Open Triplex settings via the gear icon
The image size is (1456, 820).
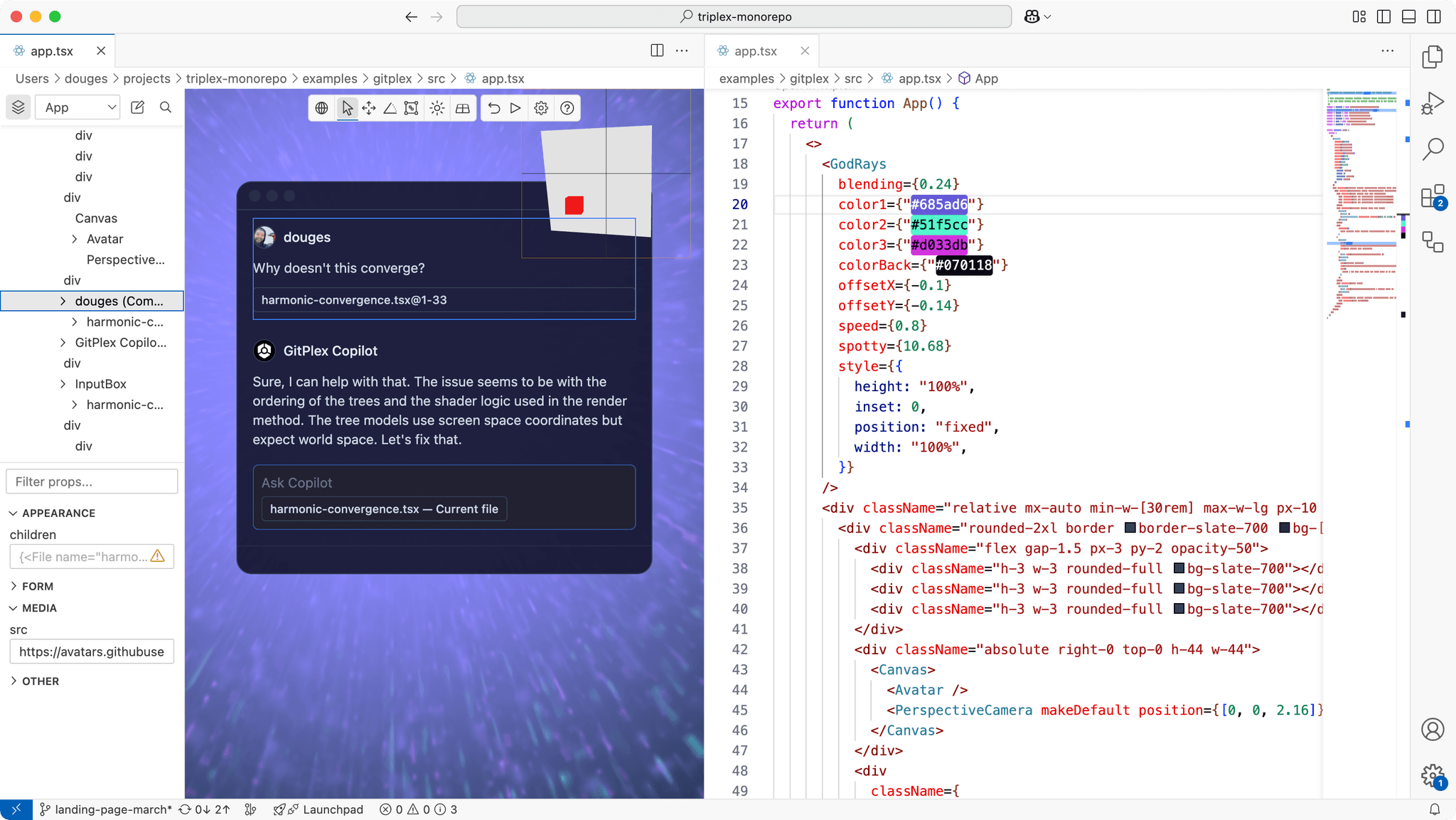541,107
